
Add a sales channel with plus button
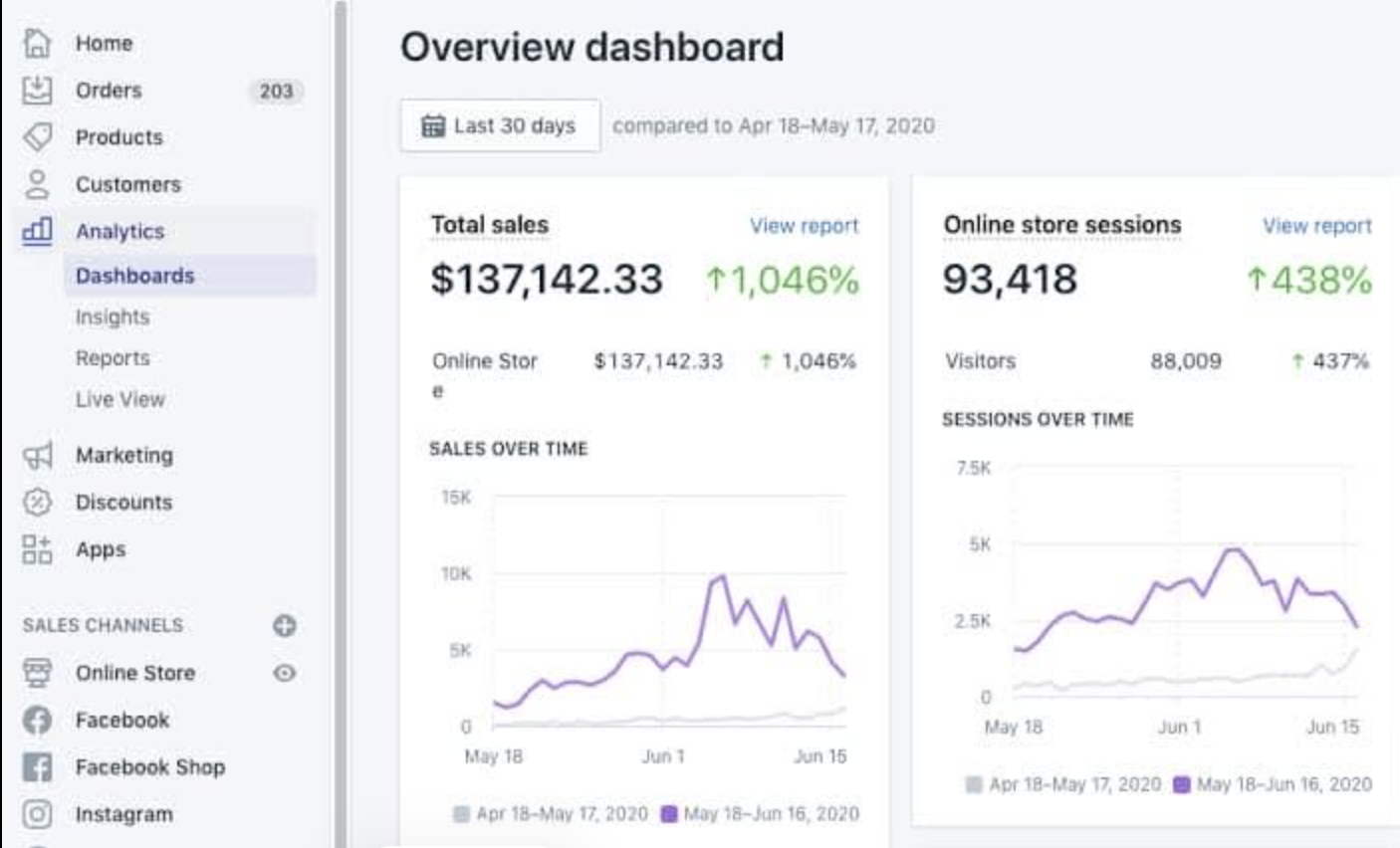coord(284,625)
